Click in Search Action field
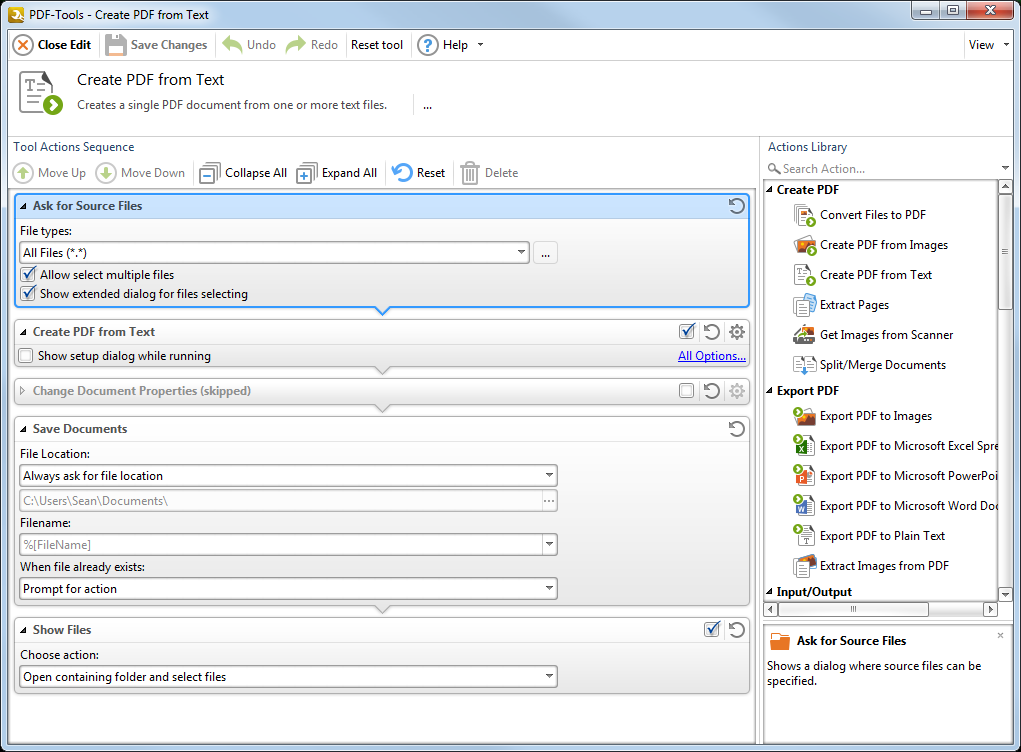Viewport: 1021px width, 752px height. (882, 169)
